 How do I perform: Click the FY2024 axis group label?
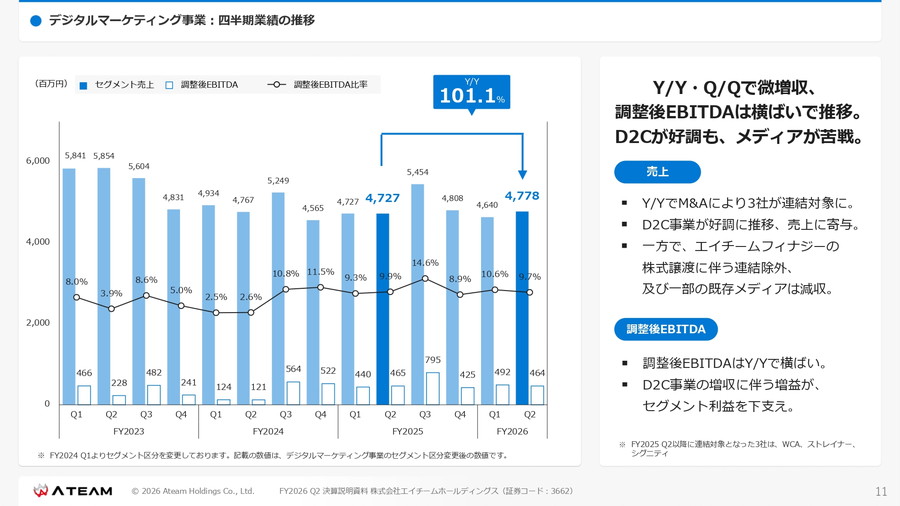(268, 432)
